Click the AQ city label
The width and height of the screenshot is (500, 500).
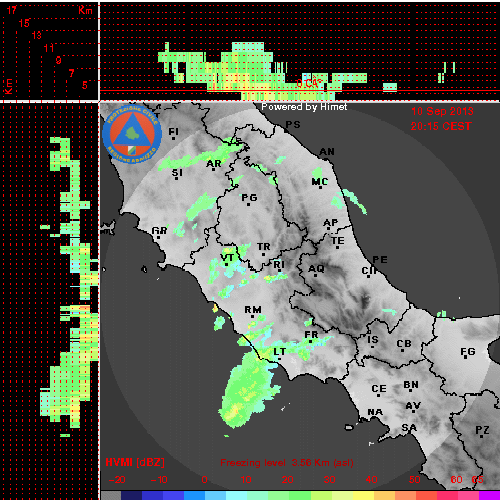point(316,269)
